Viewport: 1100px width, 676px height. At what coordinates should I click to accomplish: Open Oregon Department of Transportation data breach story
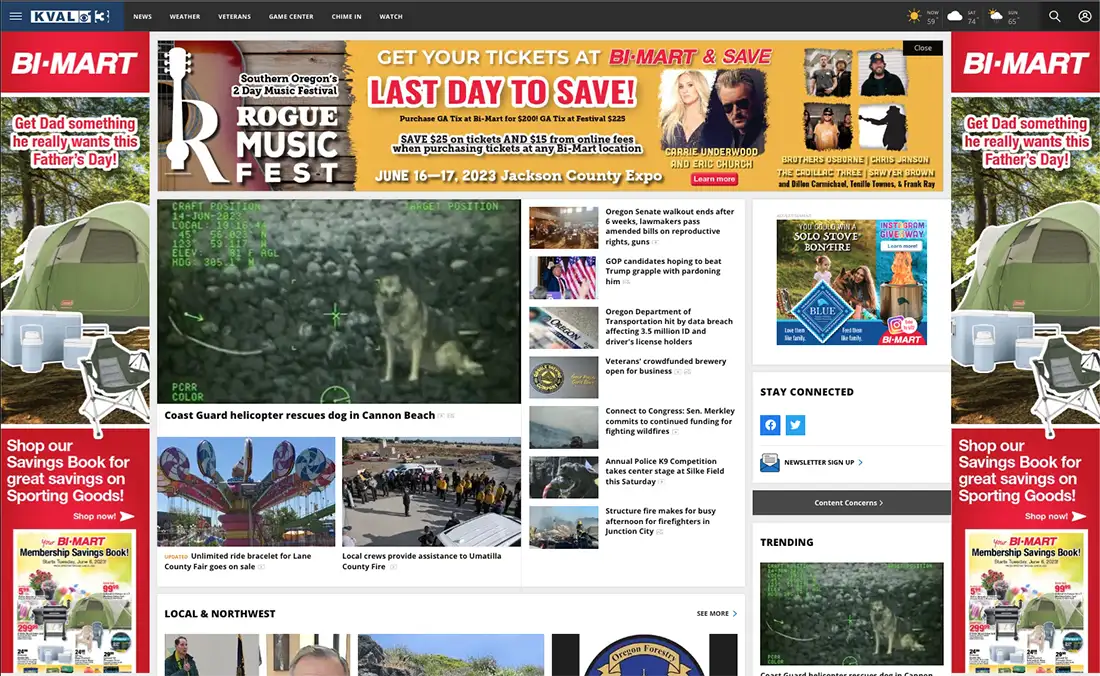pos(669,327)
